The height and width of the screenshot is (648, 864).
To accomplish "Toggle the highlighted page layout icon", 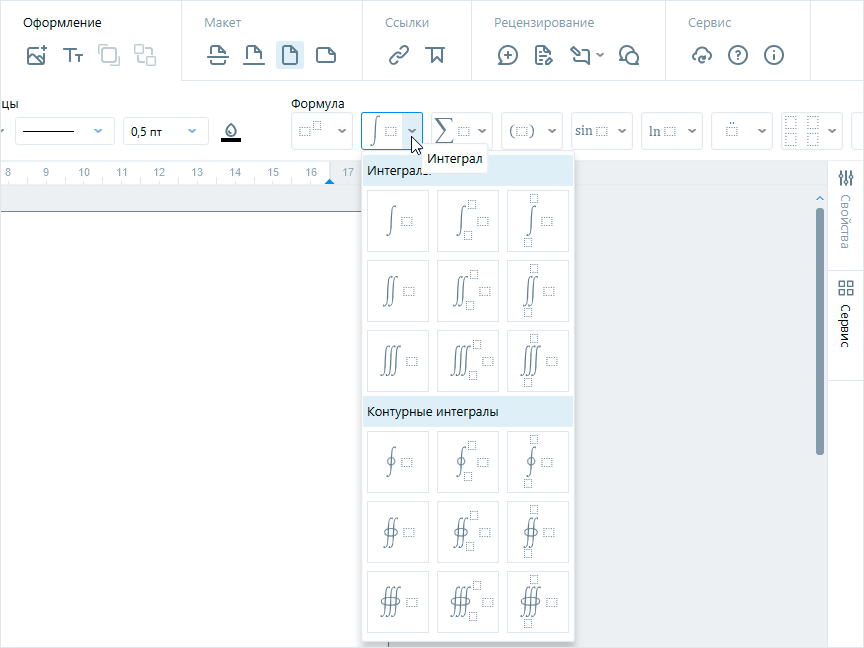I will pos(290,55).
